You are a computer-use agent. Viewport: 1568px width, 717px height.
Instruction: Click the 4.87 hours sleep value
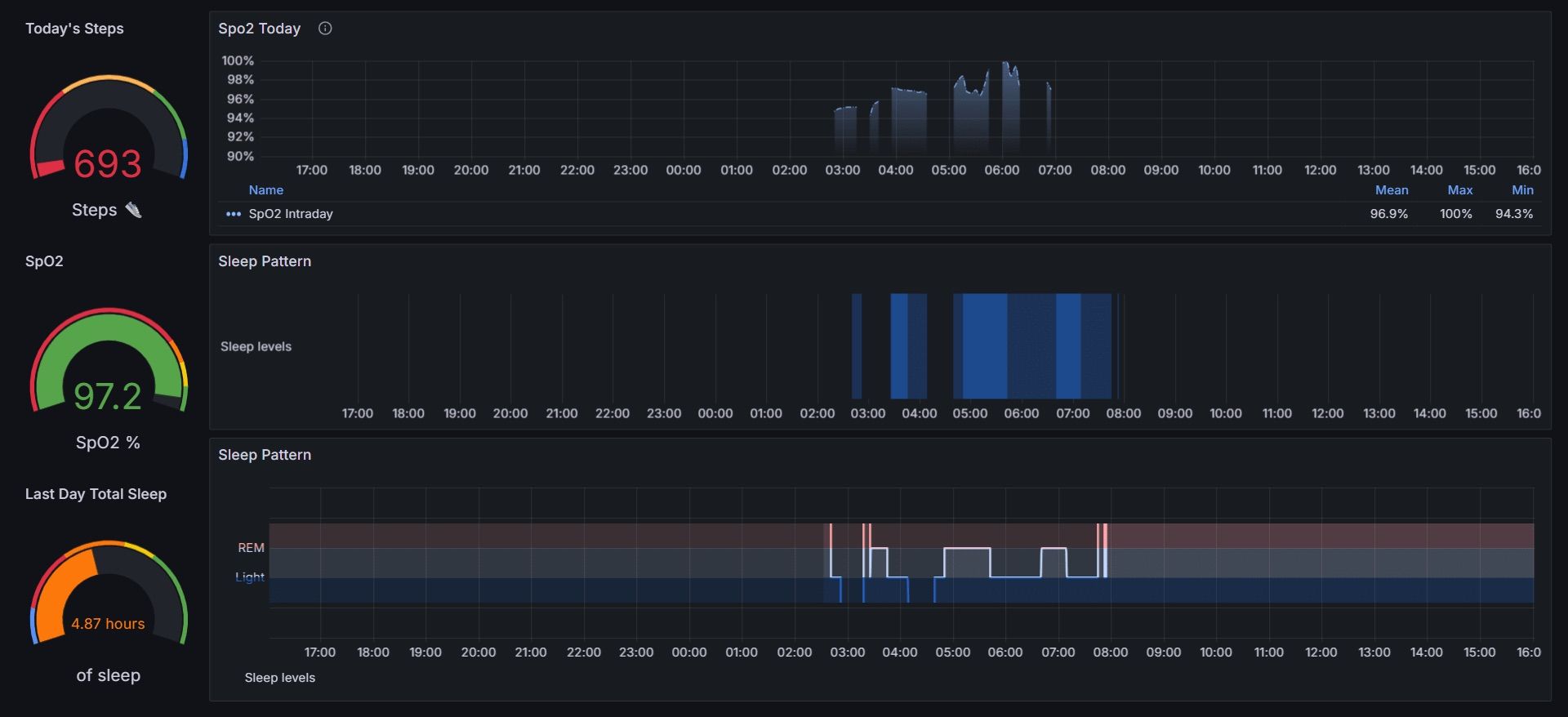click(108, 624)
